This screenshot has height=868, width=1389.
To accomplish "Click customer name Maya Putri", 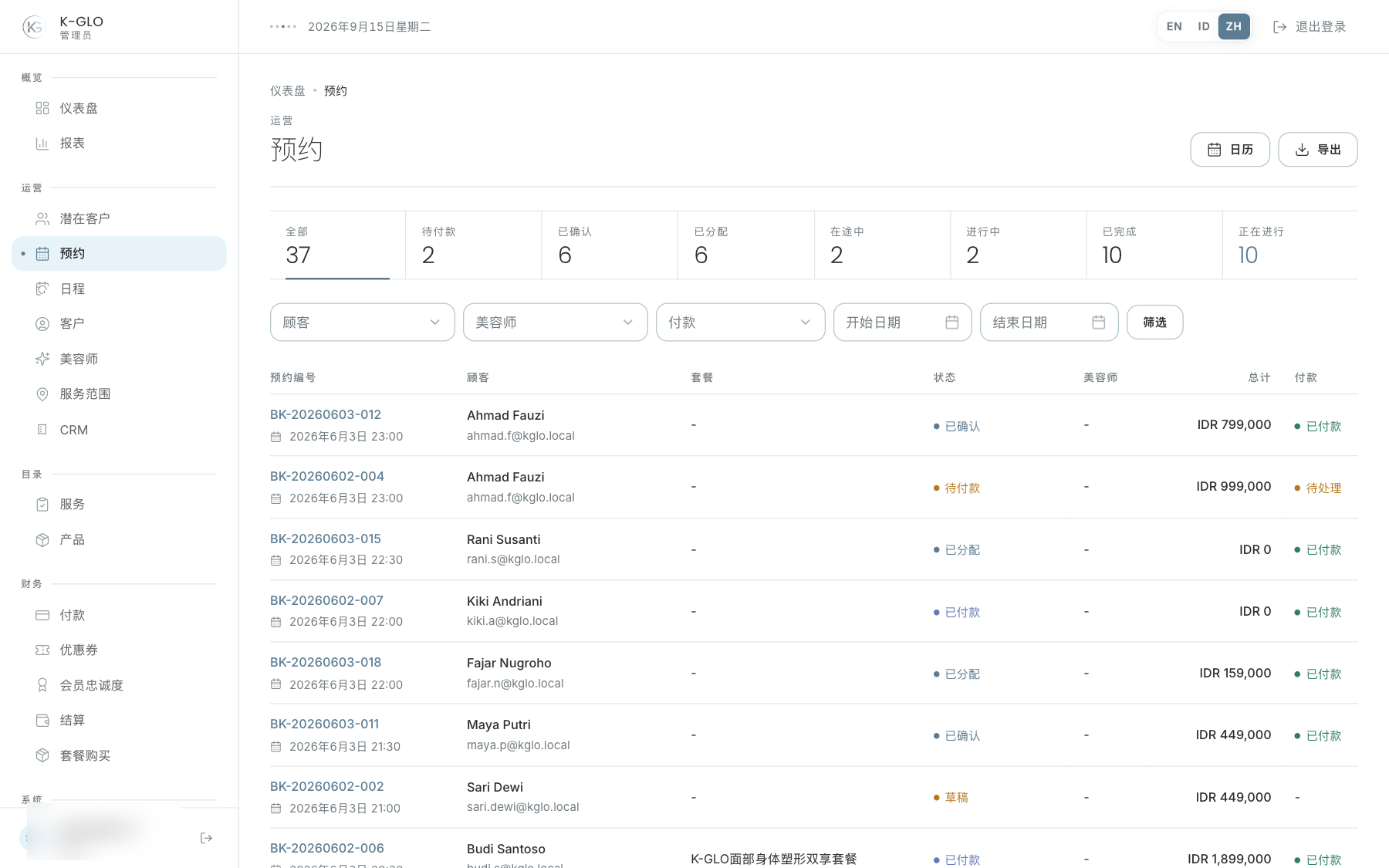I will tap(498, 725).
